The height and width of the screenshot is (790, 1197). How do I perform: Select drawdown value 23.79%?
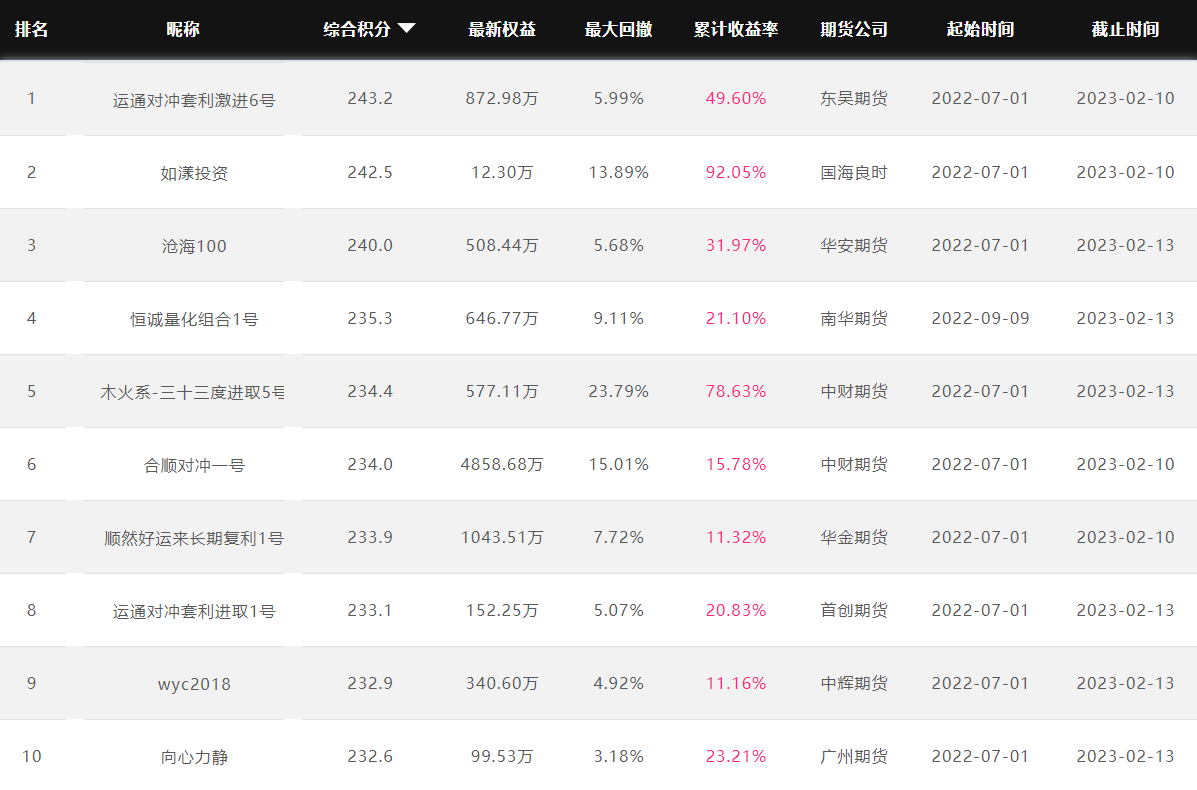618,392
